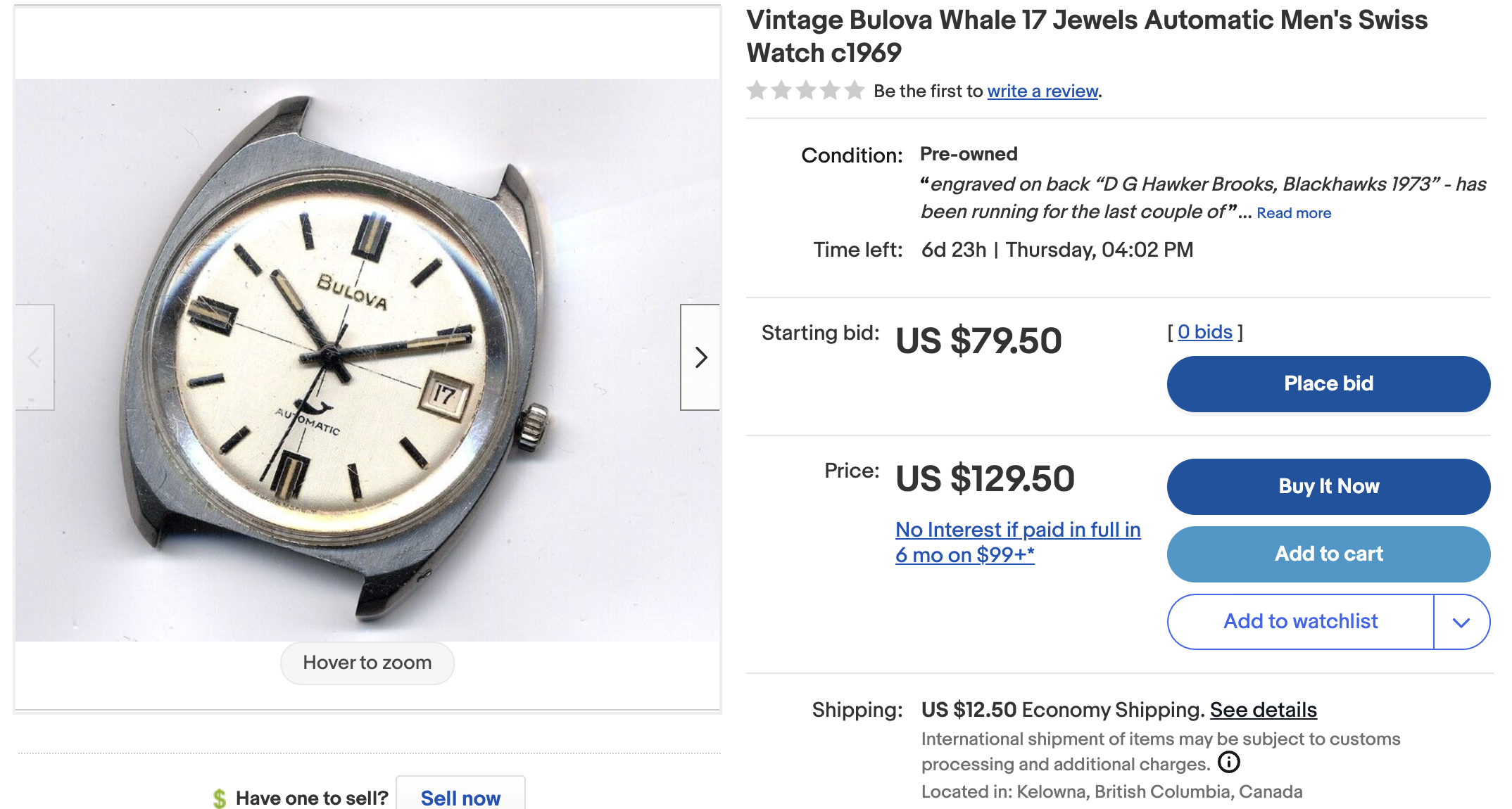Select the third rating star
The image size is (1512, 809).
806,90
